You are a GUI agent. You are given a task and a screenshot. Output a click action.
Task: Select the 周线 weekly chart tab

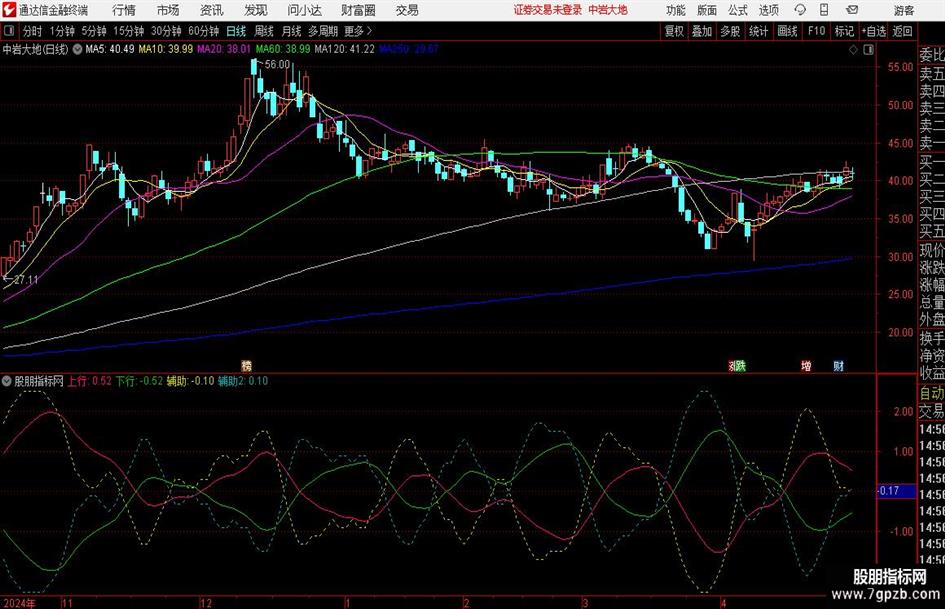coord(264,31)
